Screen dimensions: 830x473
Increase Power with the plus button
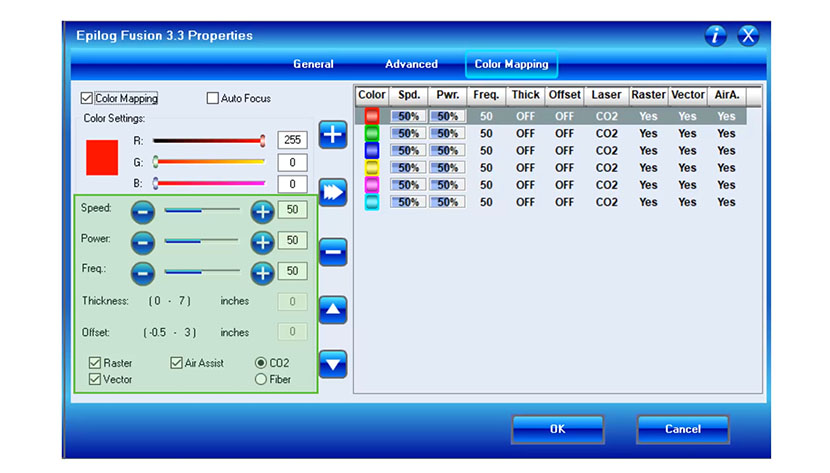262,241
